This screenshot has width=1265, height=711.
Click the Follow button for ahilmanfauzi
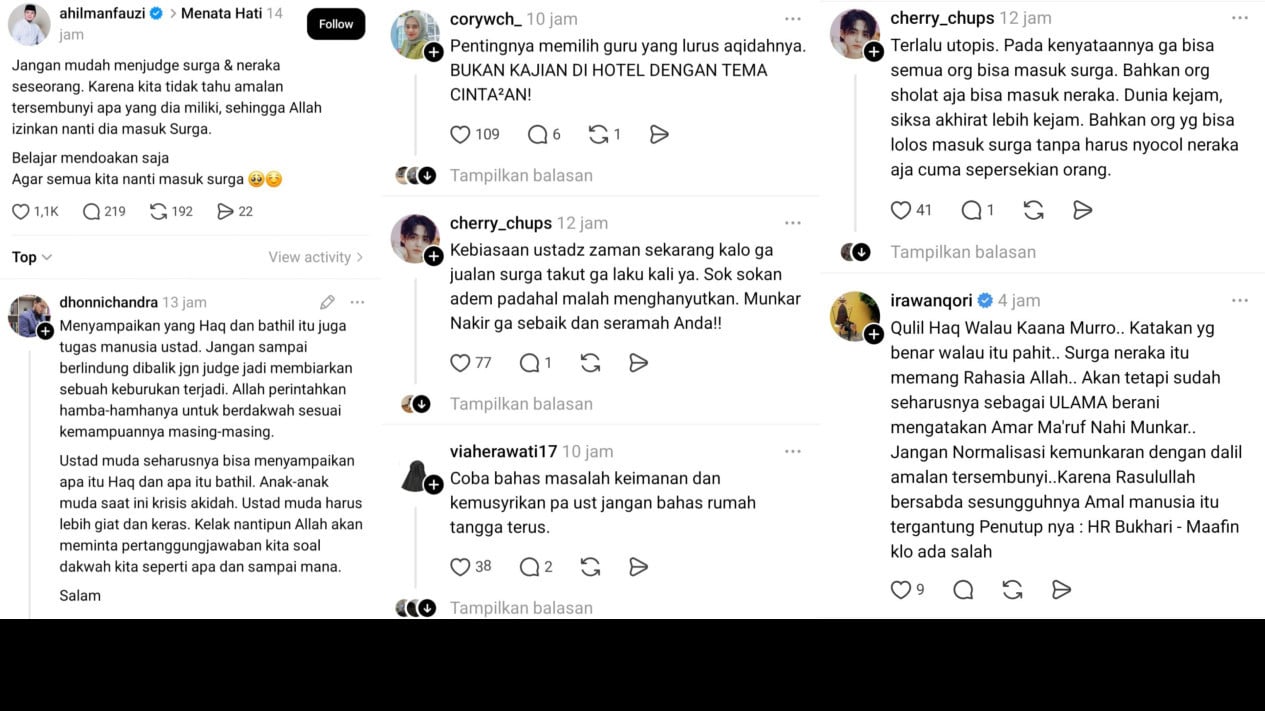pos(336,24)
